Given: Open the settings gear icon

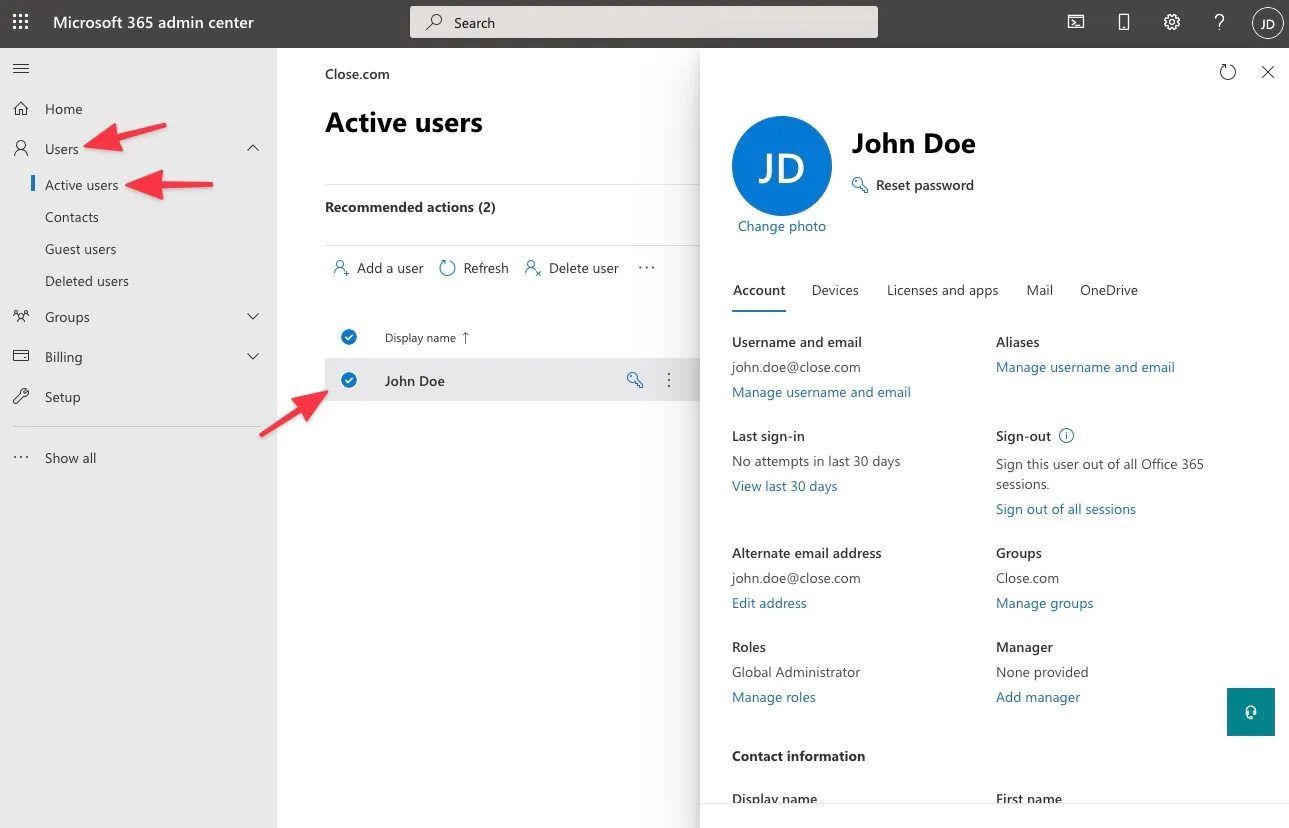Looking at the screenshot, I should 1172,22.
